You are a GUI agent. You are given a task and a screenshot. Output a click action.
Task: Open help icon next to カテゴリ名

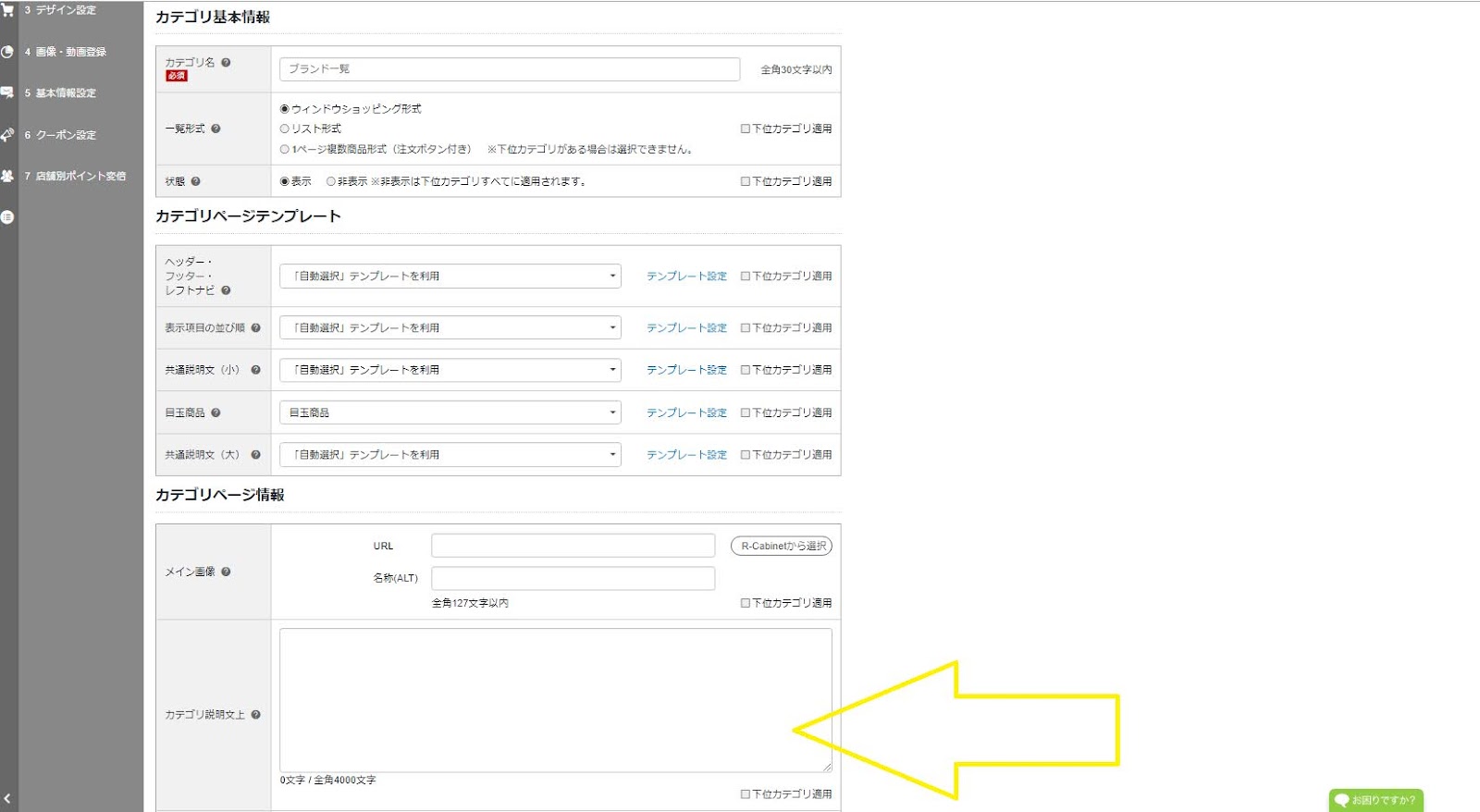(226, 63)
